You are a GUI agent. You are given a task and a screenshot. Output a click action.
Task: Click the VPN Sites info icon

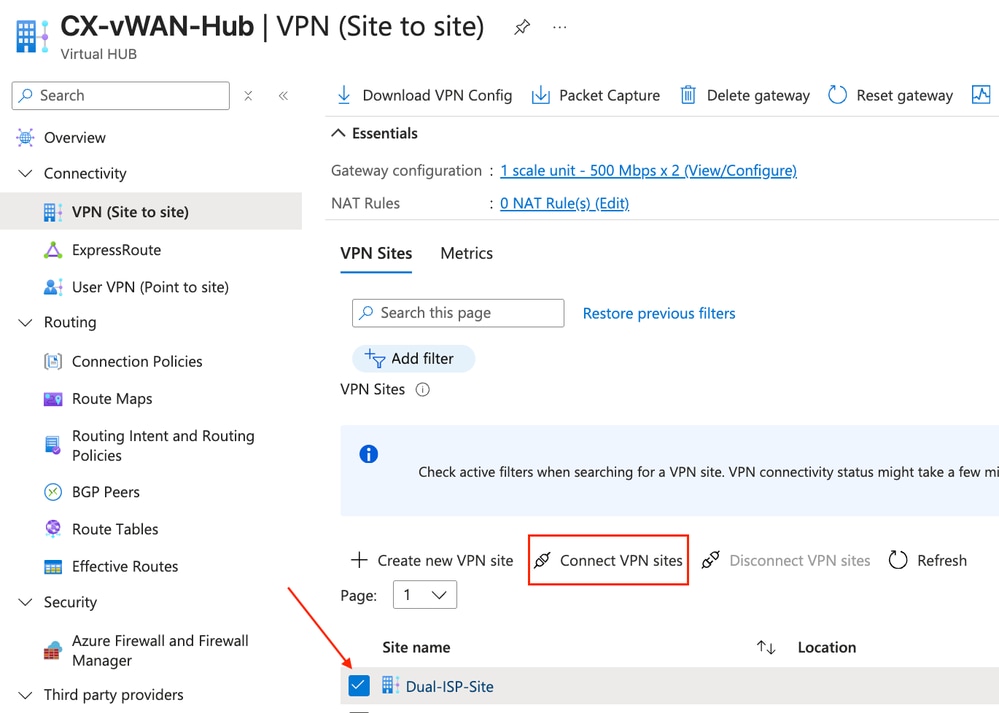pyautogui.click(x=422, y=389)
